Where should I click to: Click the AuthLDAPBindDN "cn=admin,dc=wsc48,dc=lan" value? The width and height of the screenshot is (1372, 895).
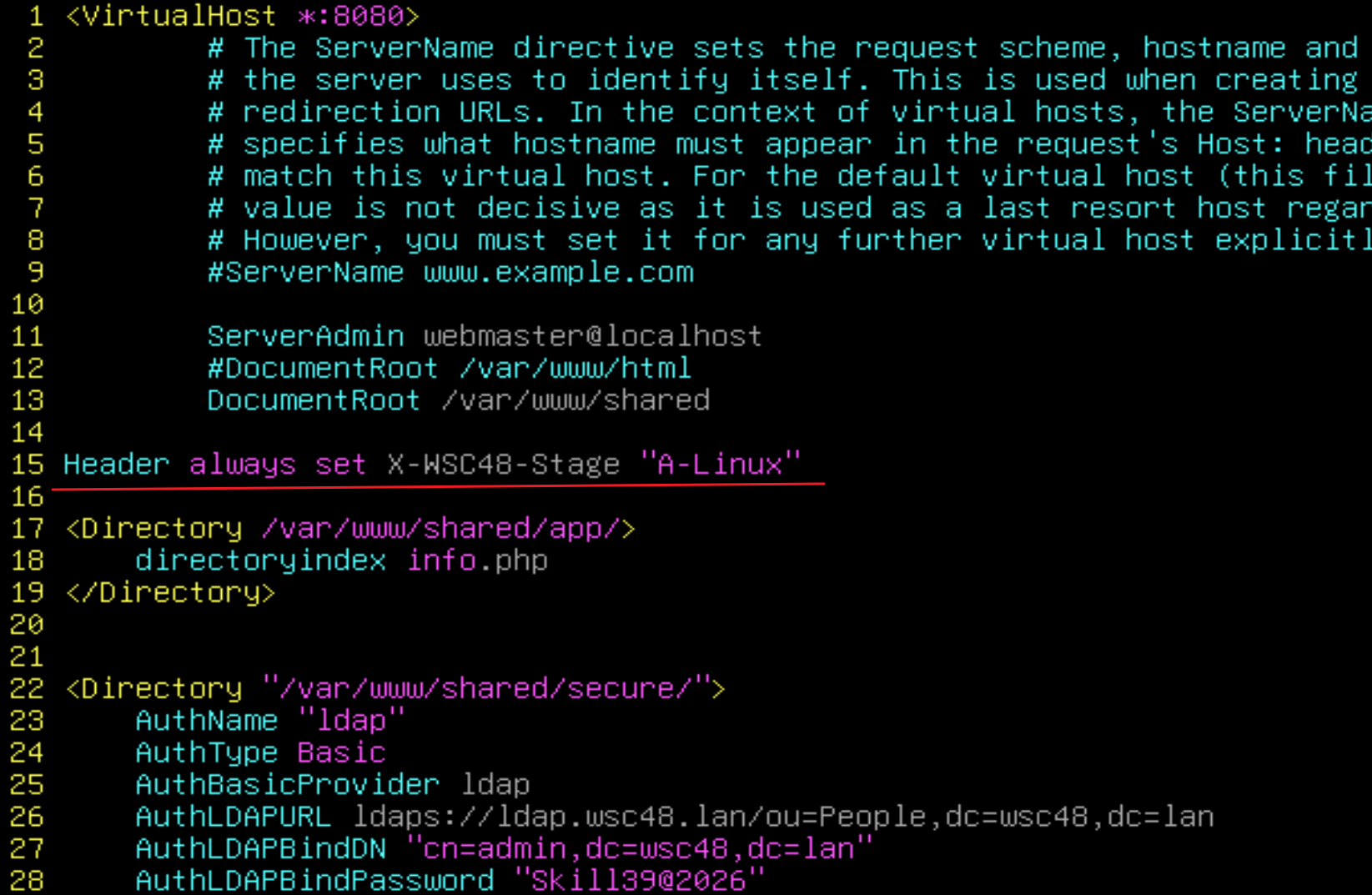pyautogui.click(x=639, y=849)
